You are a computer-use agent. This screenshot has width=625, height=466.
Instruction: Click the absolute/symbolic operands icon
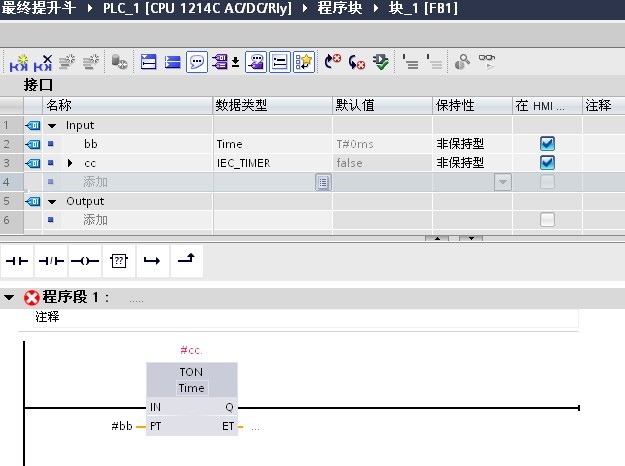point(220,62)
